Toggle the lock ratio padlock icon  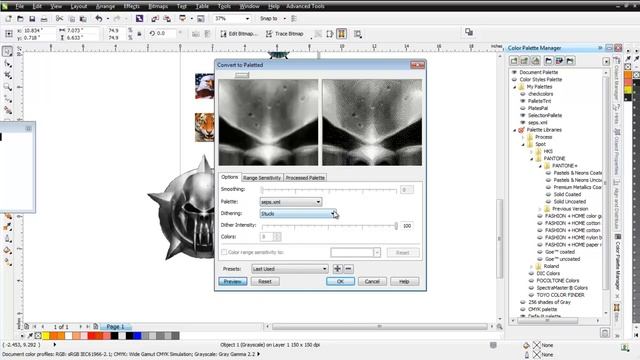[x=139, y=34]
